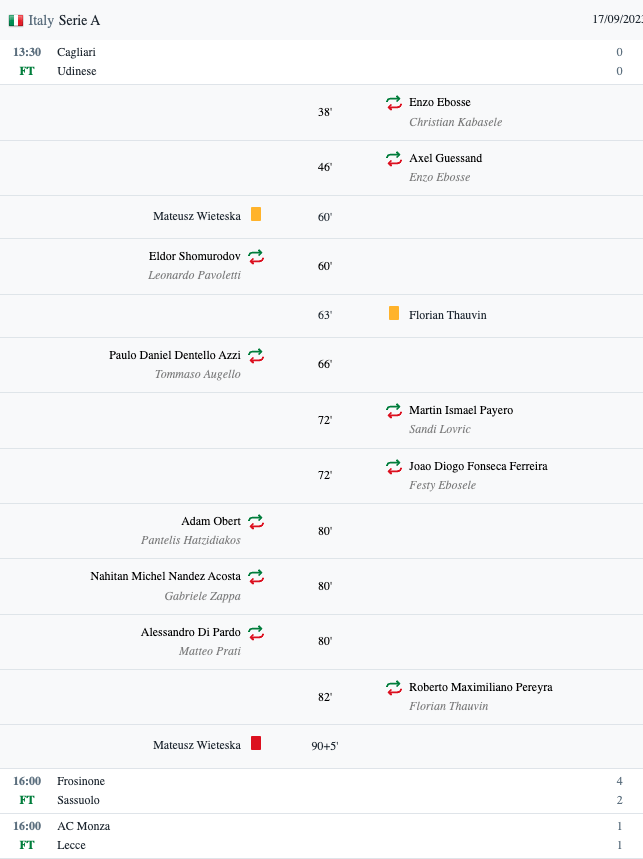
Task: Click substitution icon beside Enzo Ebosse at 38'
Action: pos(394,102)
